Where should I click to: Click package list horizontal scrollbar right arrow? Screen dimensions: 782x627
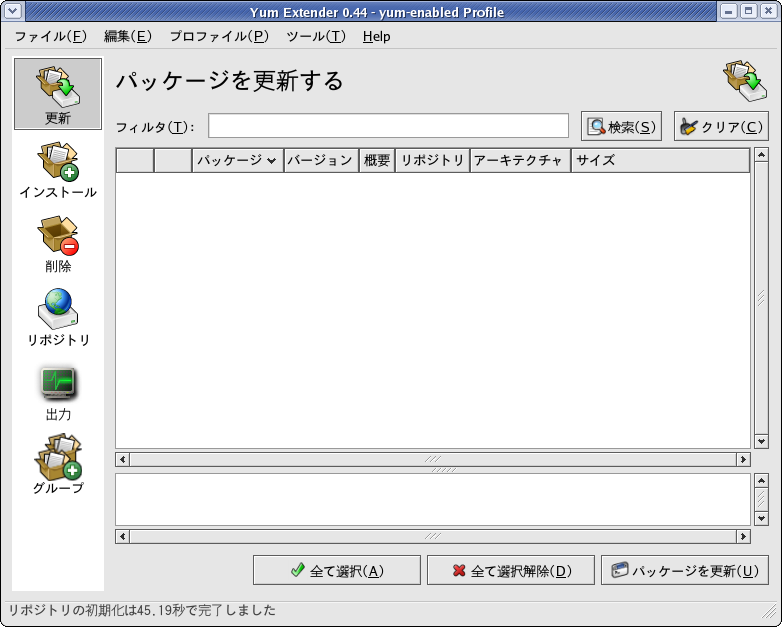(x=743, y=459)
